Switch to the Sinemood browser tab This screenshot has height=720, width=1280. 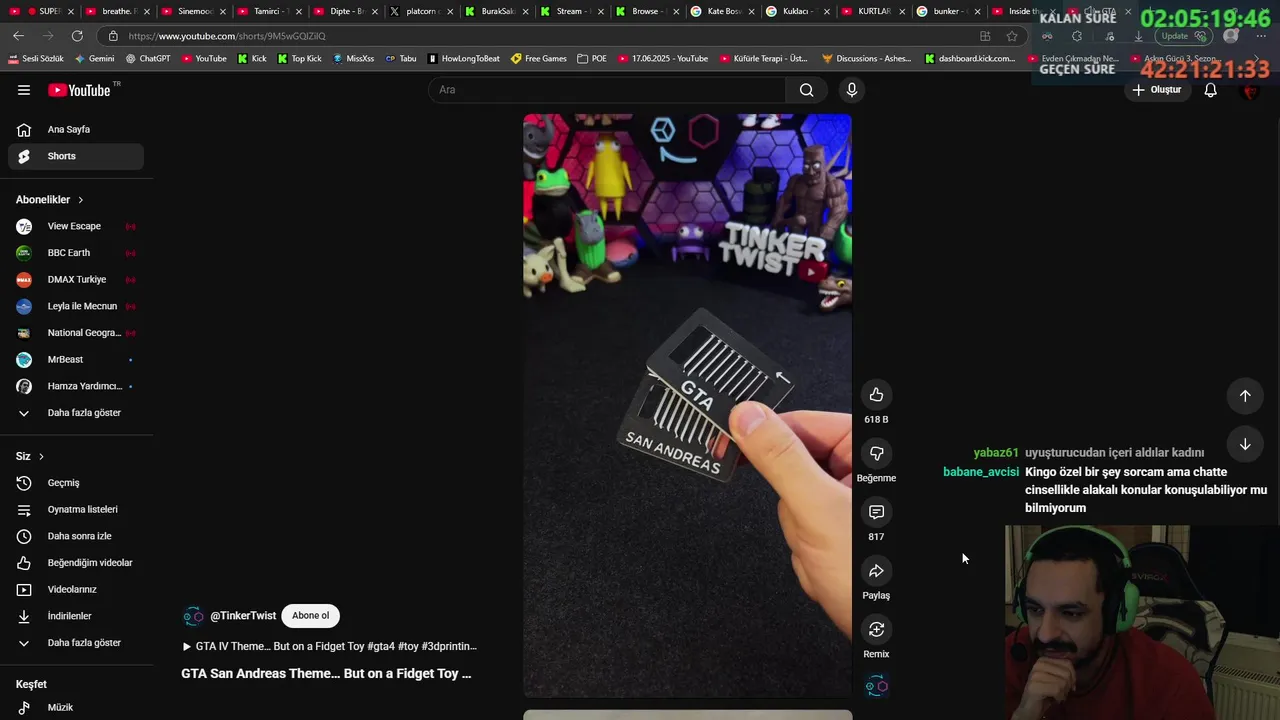(193, 11)
